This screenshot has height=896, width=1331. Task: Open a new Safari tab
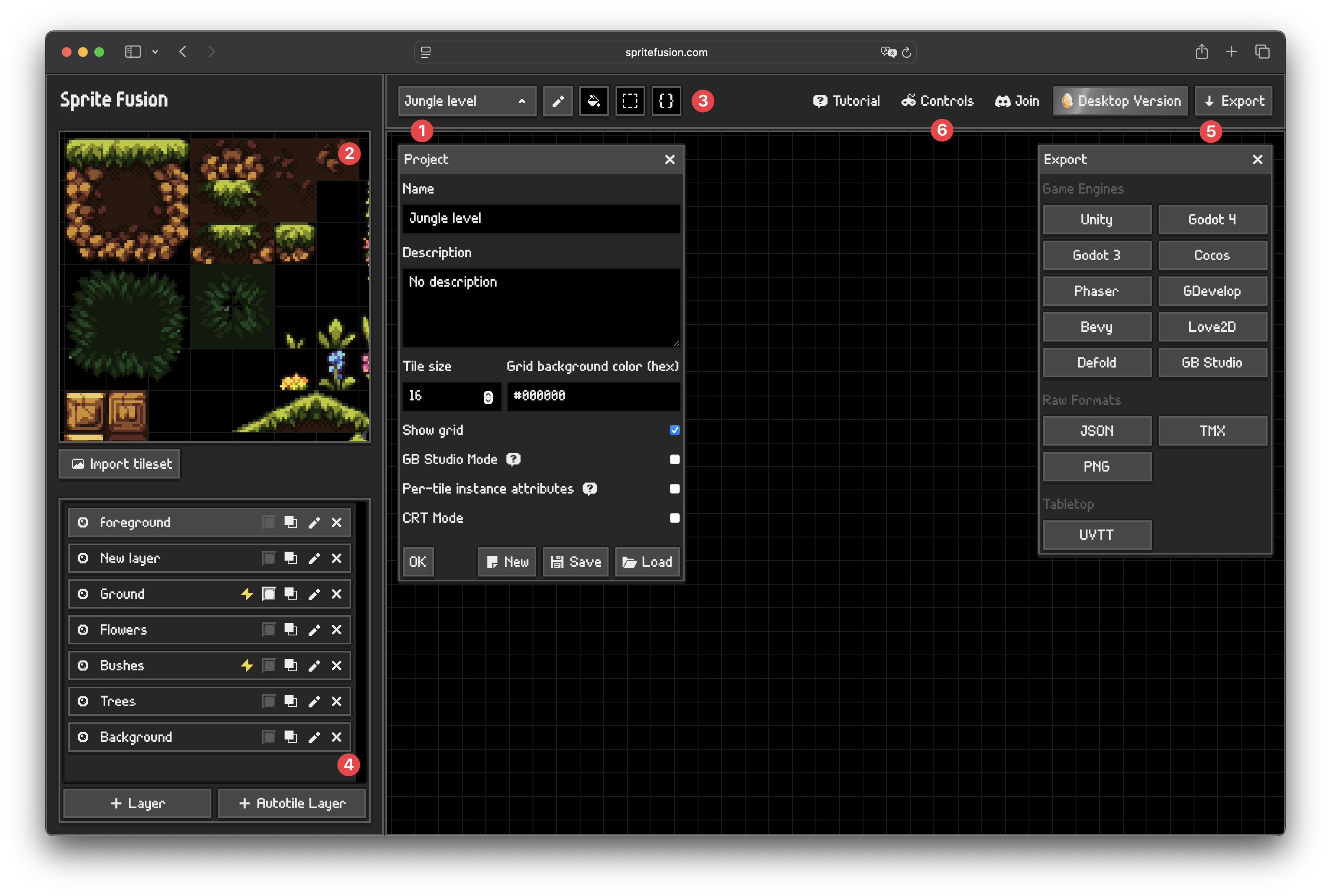coord(1231,52)
